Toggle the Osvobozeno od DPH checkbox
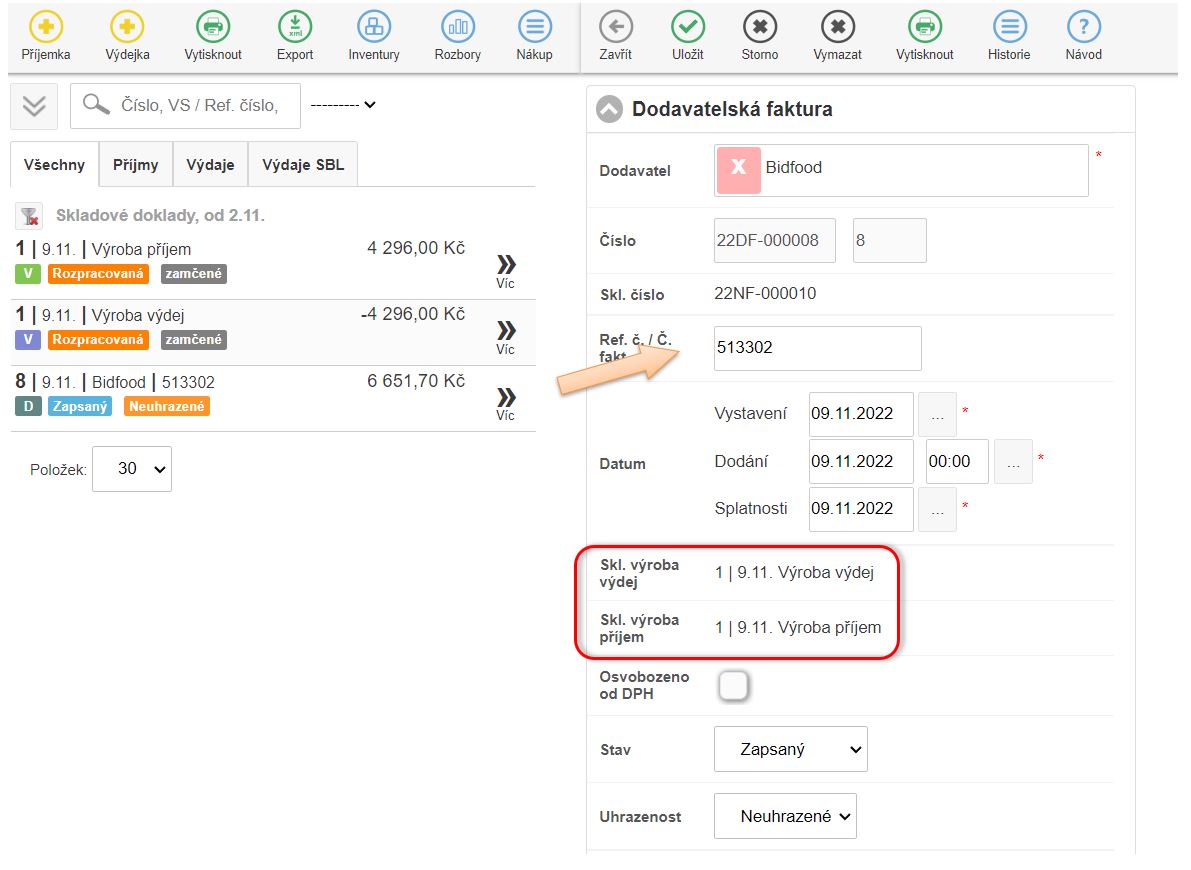Screen dimensions: 1191x870 (733, 685)
